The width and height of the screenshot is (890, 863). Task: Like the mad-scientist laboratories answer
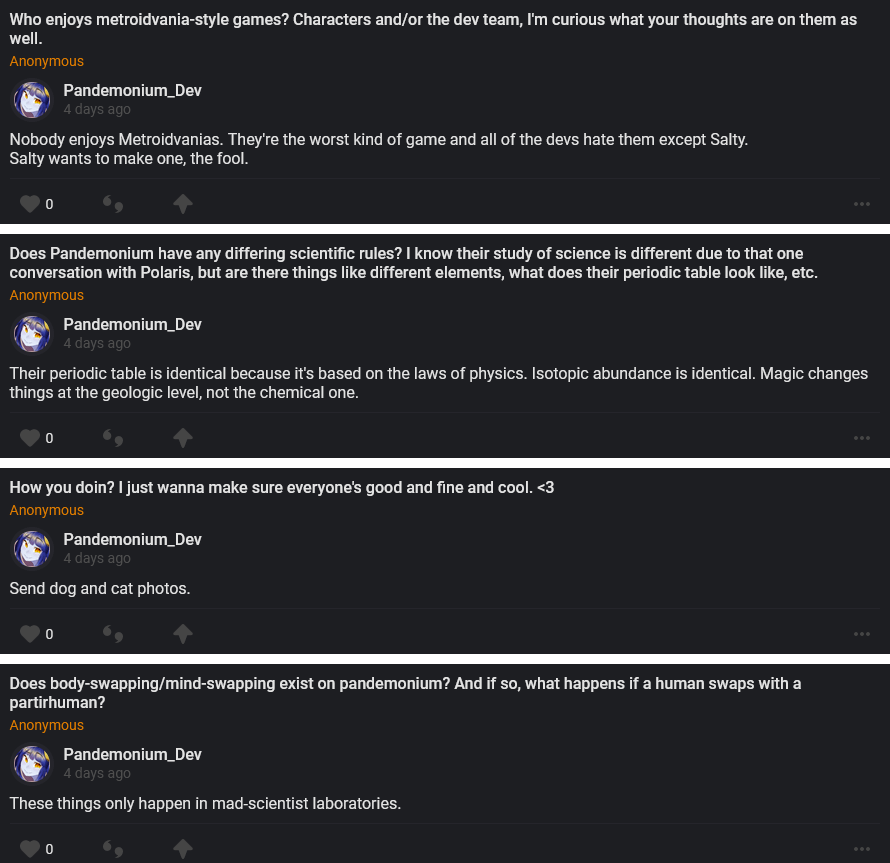click(x=30, y=849)
